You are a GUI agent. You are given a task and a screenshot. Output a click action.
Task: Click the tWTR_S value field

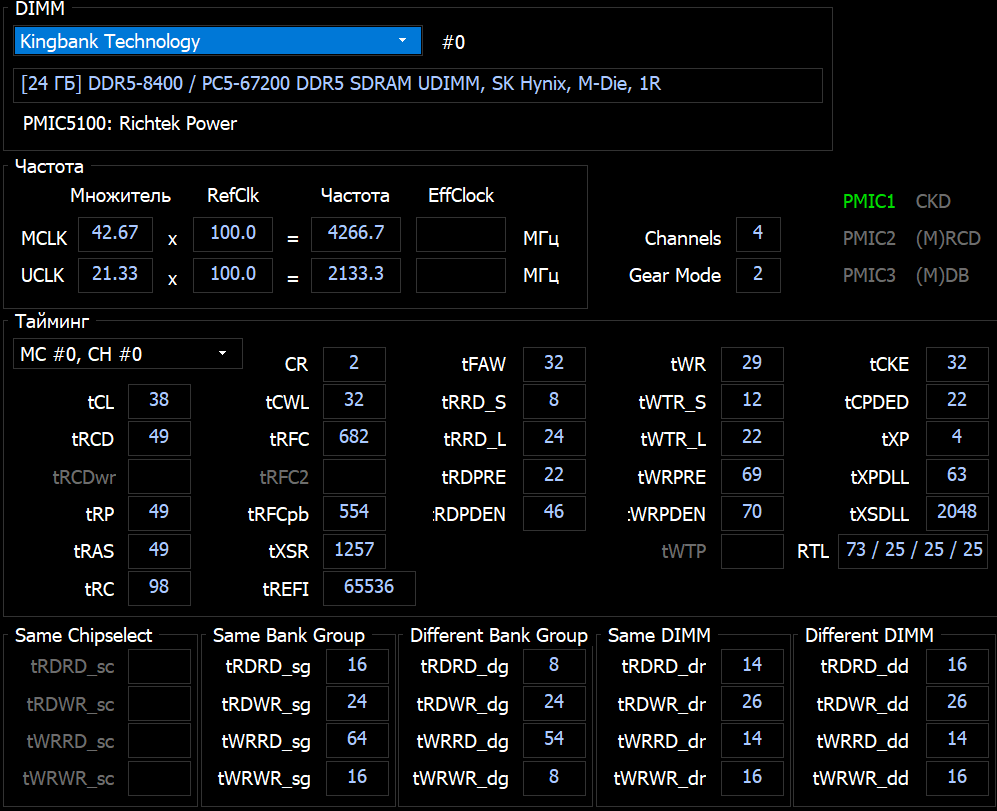pos(752,401)
